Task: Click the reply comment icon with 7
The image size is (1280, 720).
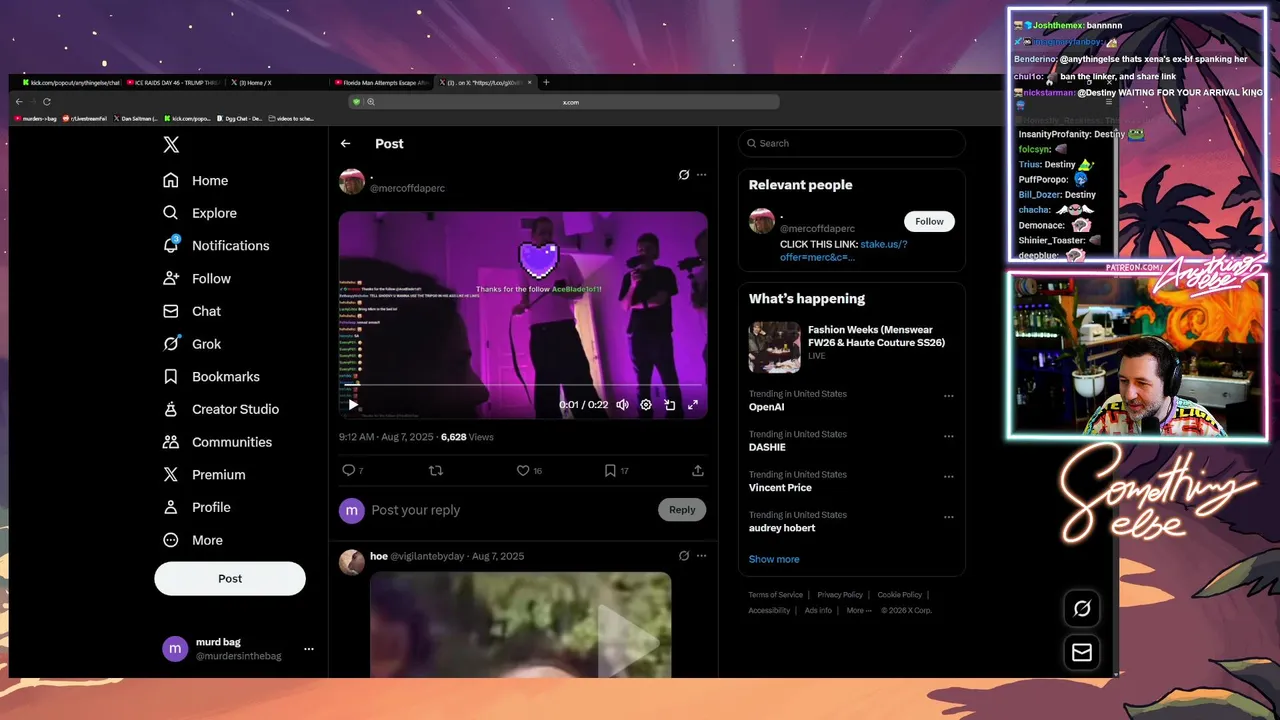Action: (352, 470)
